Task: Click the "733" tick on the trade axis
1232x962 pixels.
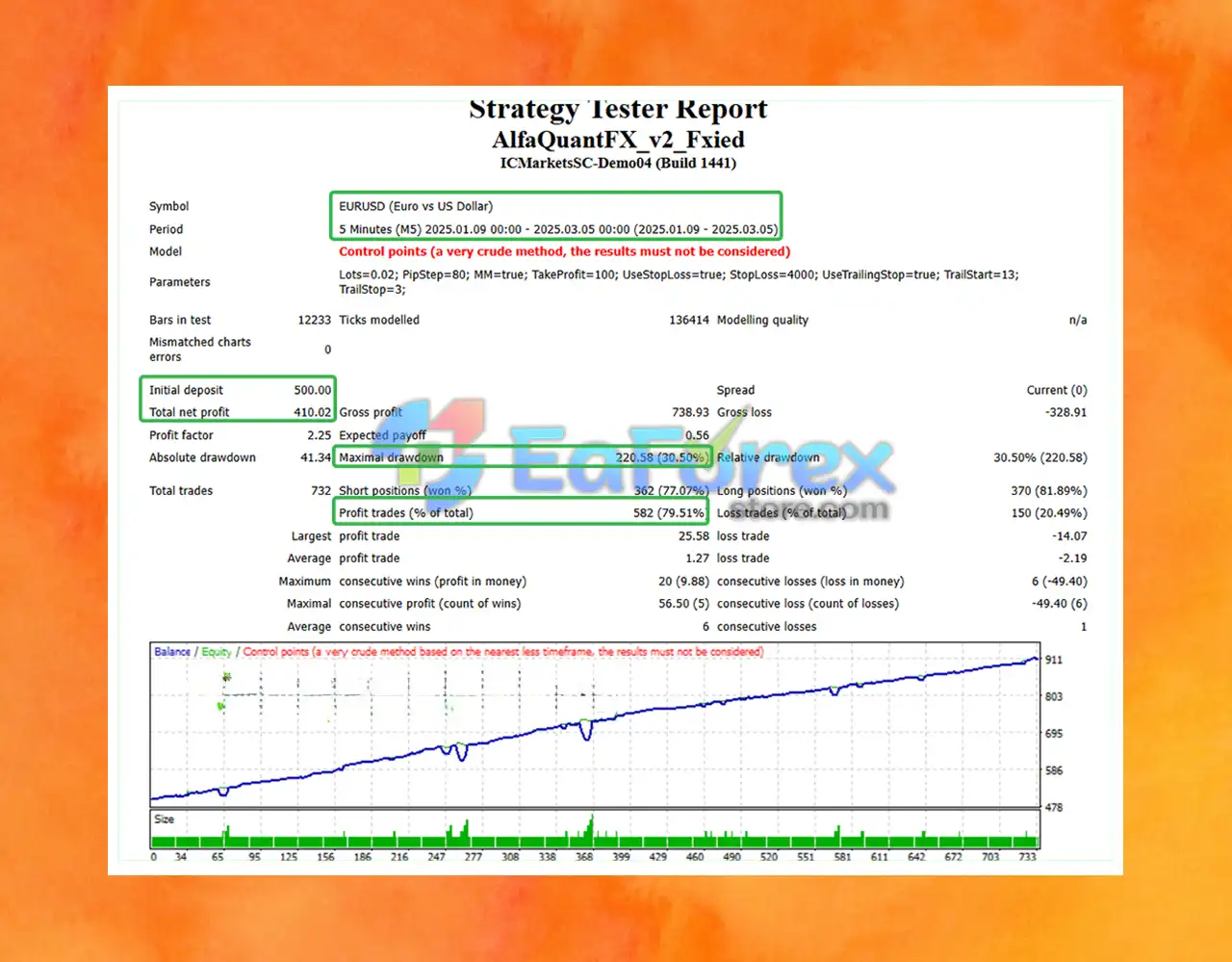Action: pyautogui.click(x=1027, y=856)
